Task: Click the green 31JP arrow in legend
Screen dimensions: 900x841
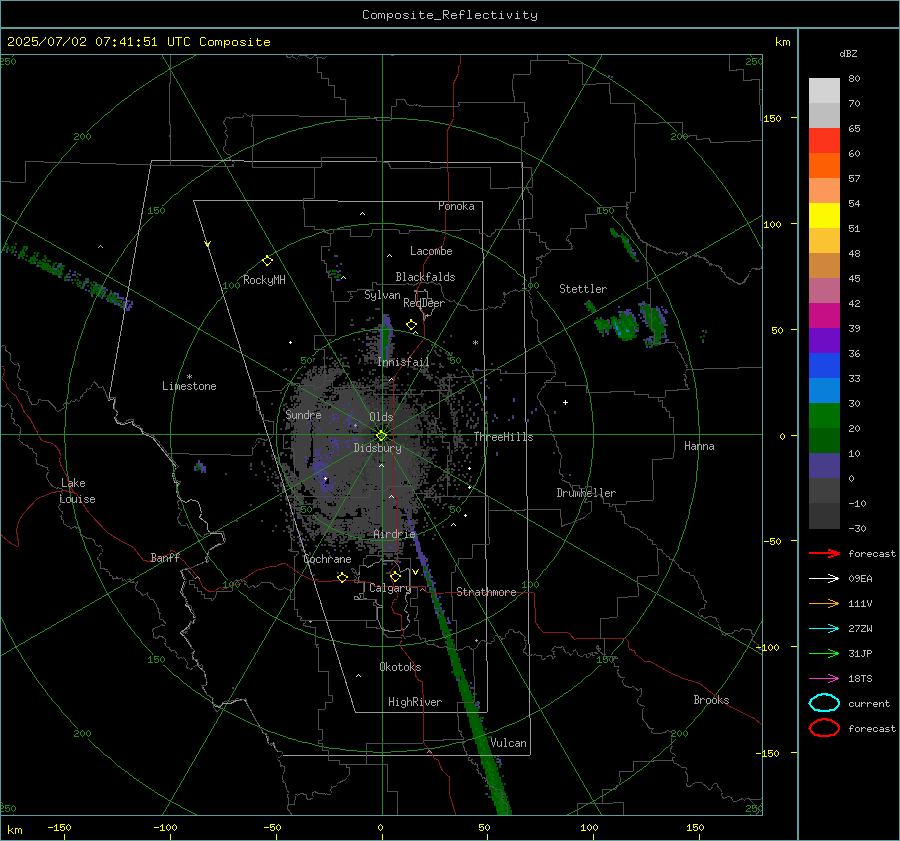Action: coord(824,653)
